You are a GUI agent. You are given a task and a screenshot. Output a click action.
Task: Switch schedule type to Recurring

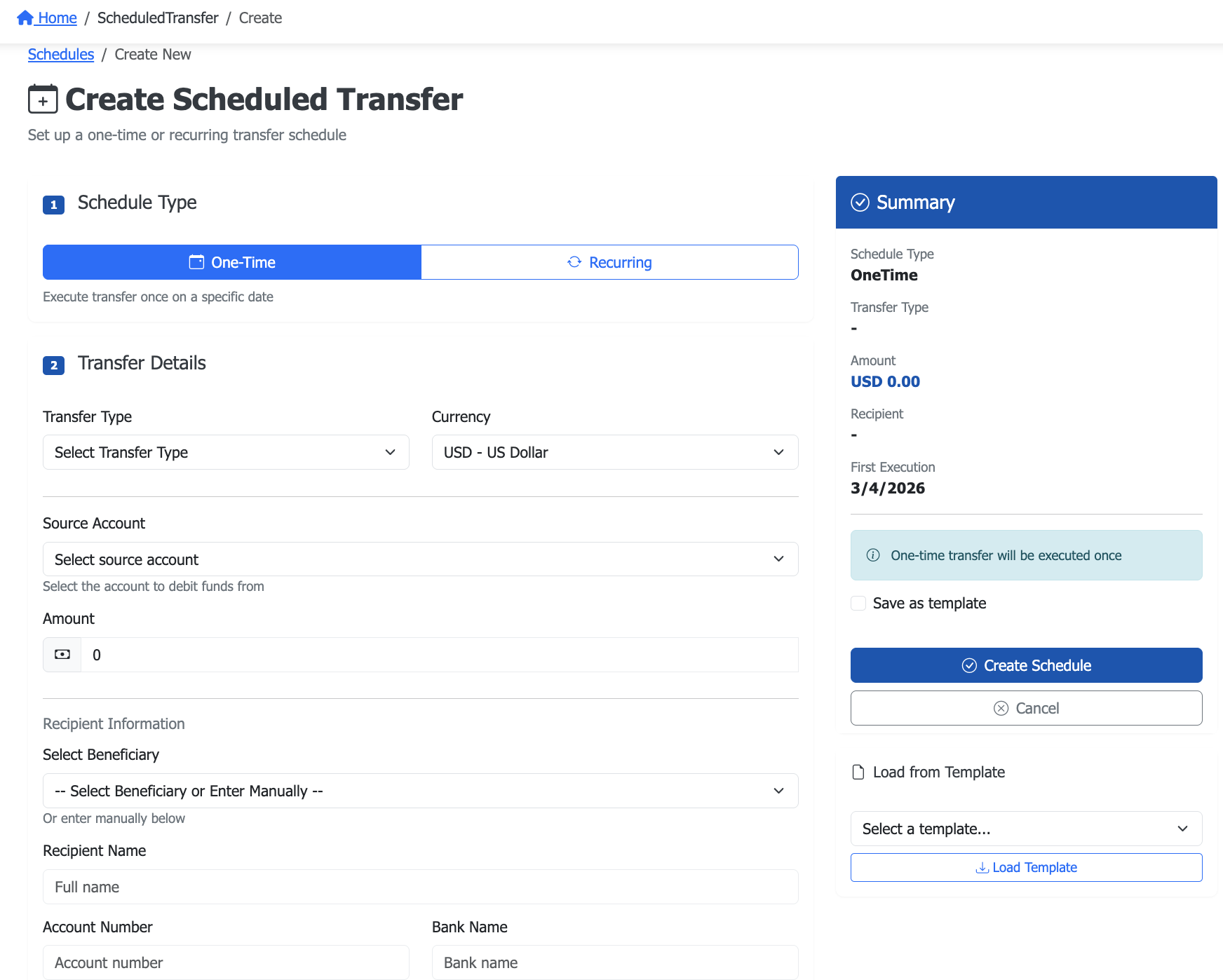click(609, 262)
